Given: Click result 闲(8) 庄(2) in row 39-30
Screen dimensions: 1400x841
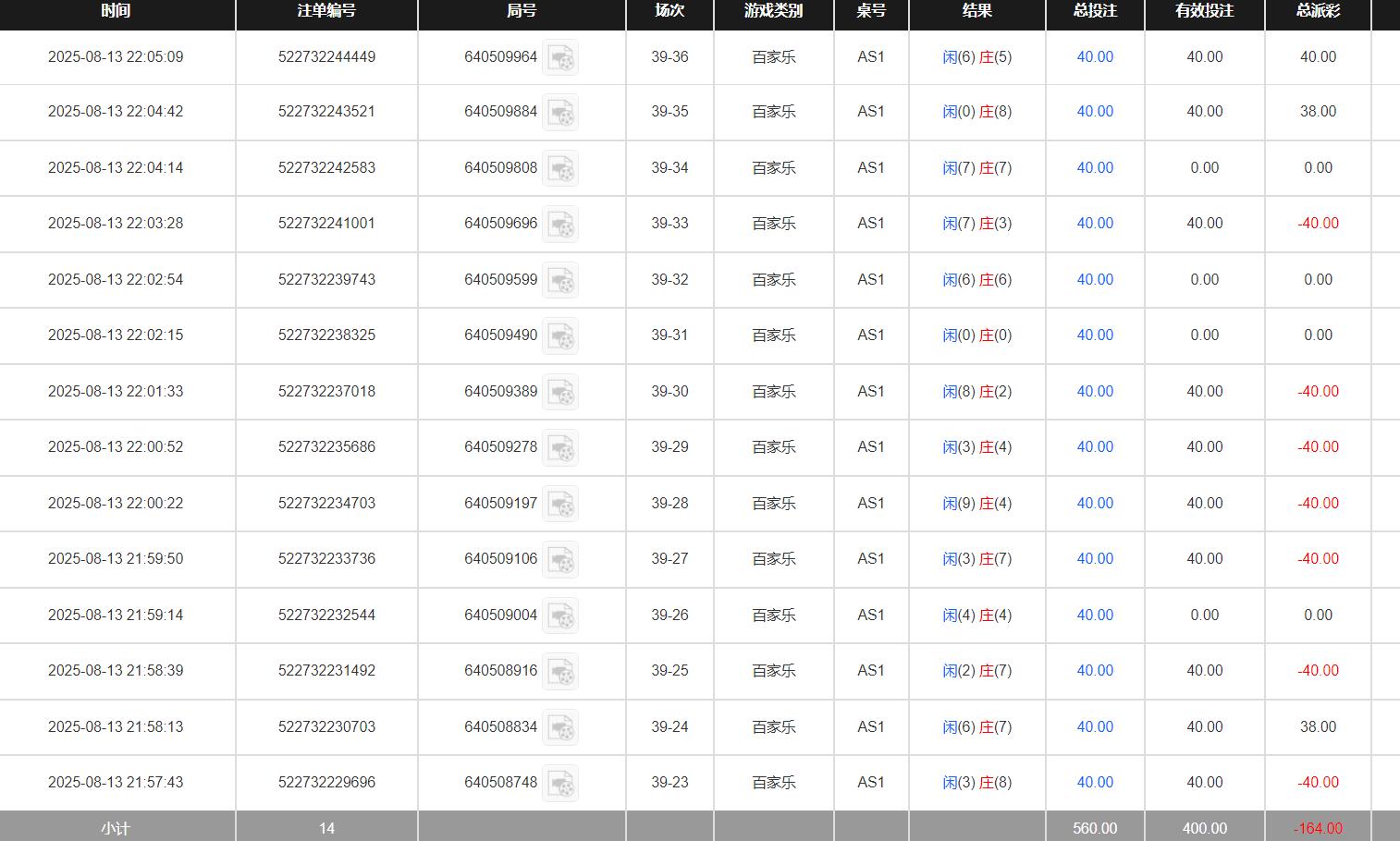Looking at the screenshot, I should tap(976, 392).
